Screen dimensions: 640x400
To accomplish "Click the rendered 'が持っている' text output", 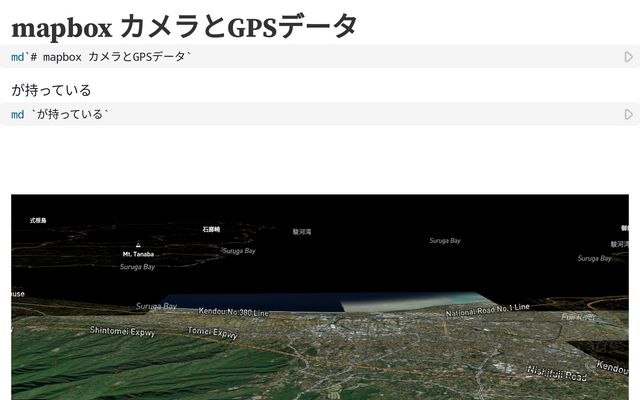I will coord(51,90).
